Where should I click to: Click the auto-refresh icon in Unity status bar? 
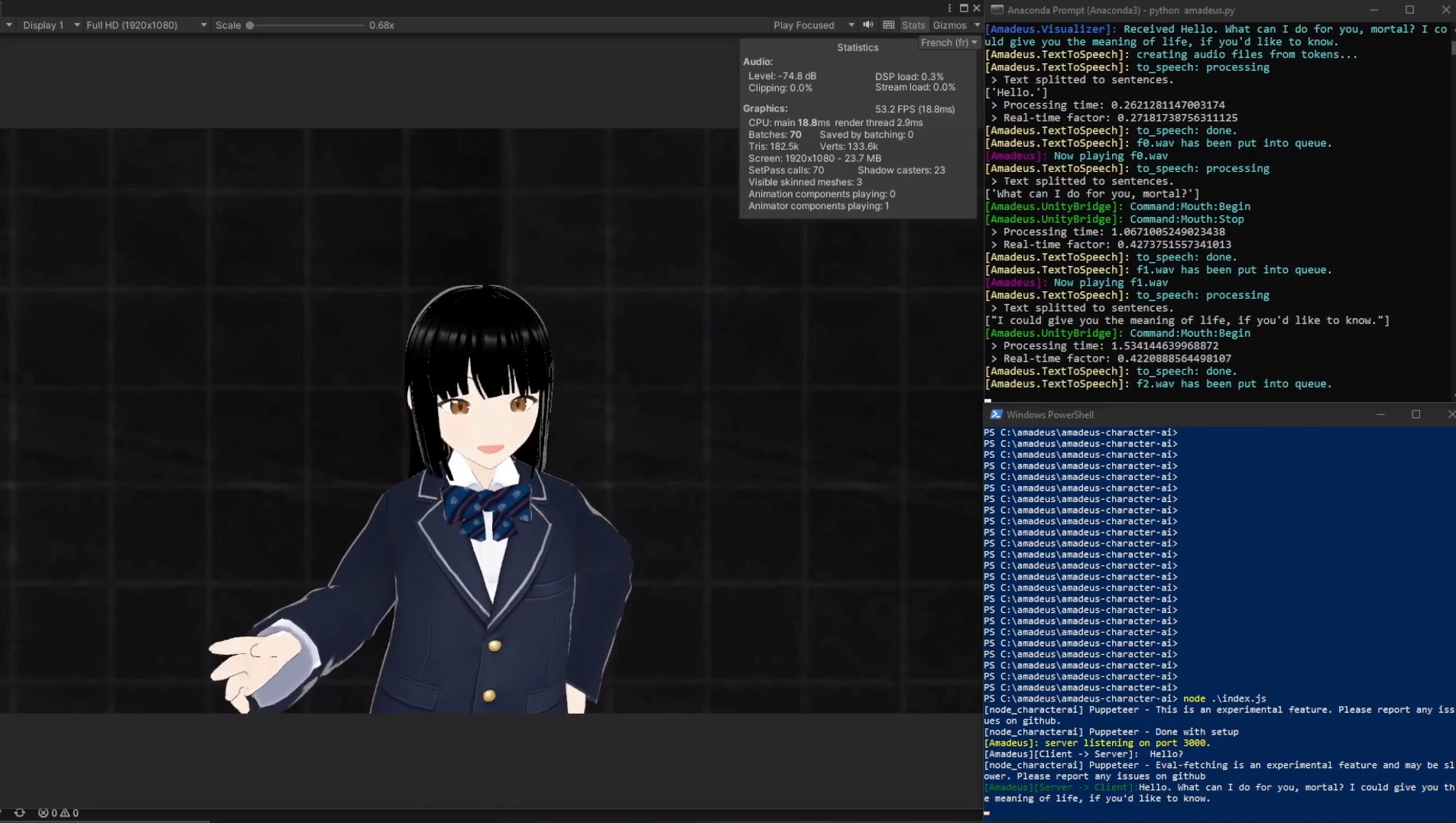20,812
